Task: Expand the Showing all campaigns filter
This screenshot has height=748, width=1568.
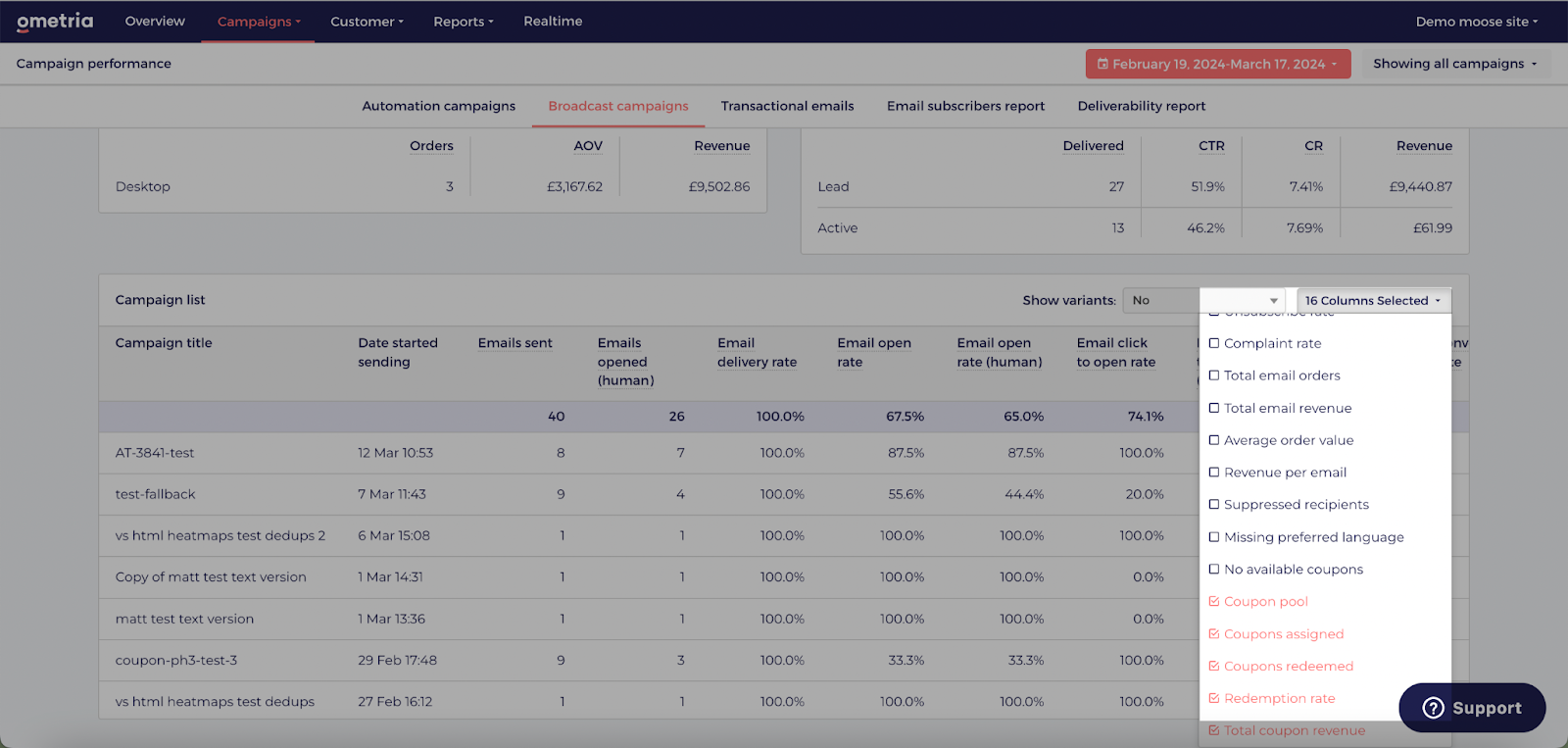Action: (x=1454, y=64)
